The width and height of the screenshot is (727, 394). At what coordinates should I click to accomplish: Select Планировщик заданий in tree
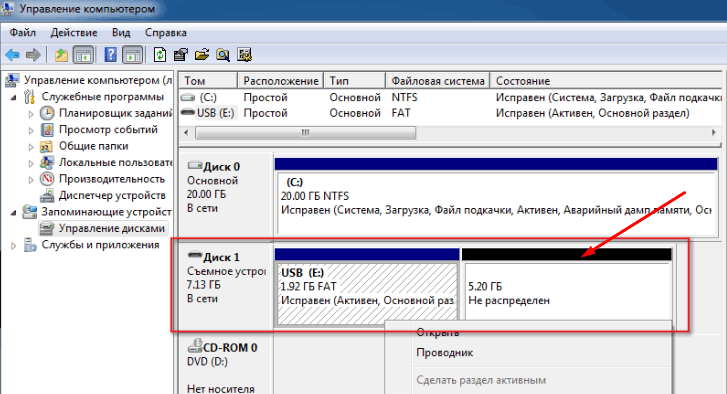115,113
